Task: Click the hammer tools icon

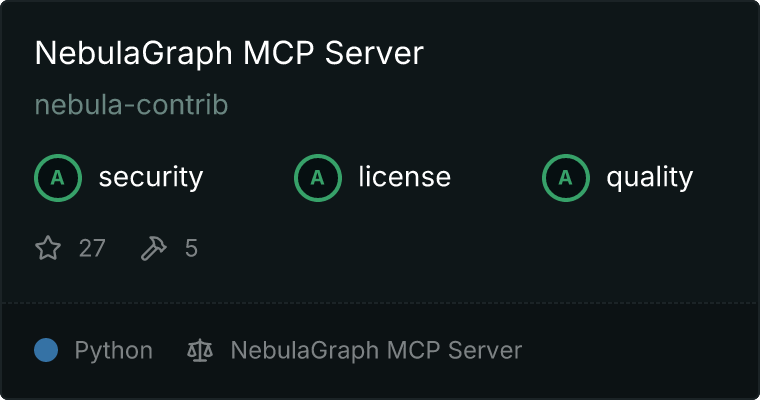Action: point(154,248)
